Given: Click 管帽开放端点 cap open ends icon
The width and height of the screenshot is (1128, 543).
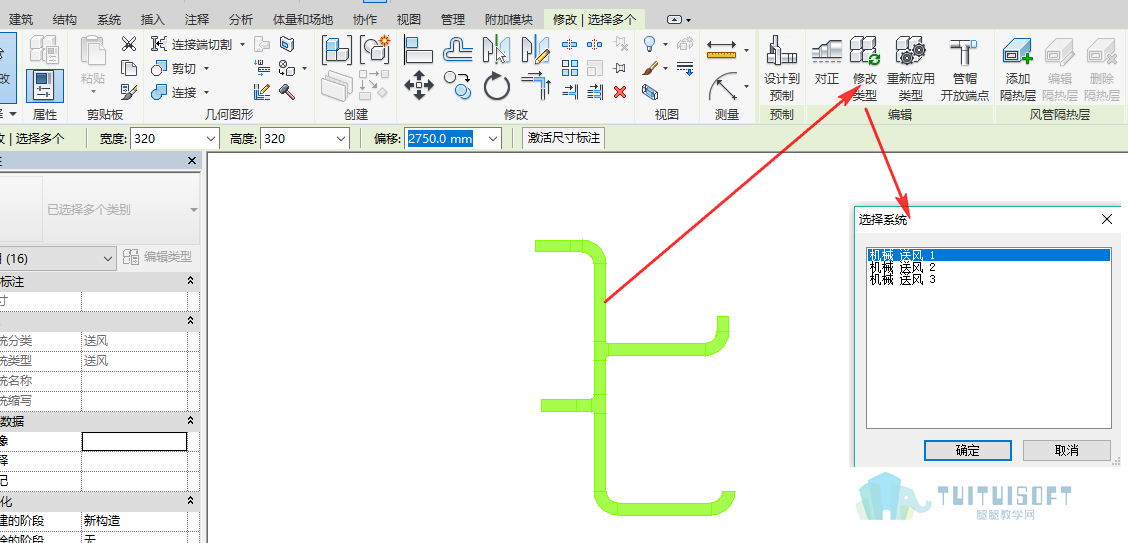Looking at the screenshot, I should [x=964, y=69].
